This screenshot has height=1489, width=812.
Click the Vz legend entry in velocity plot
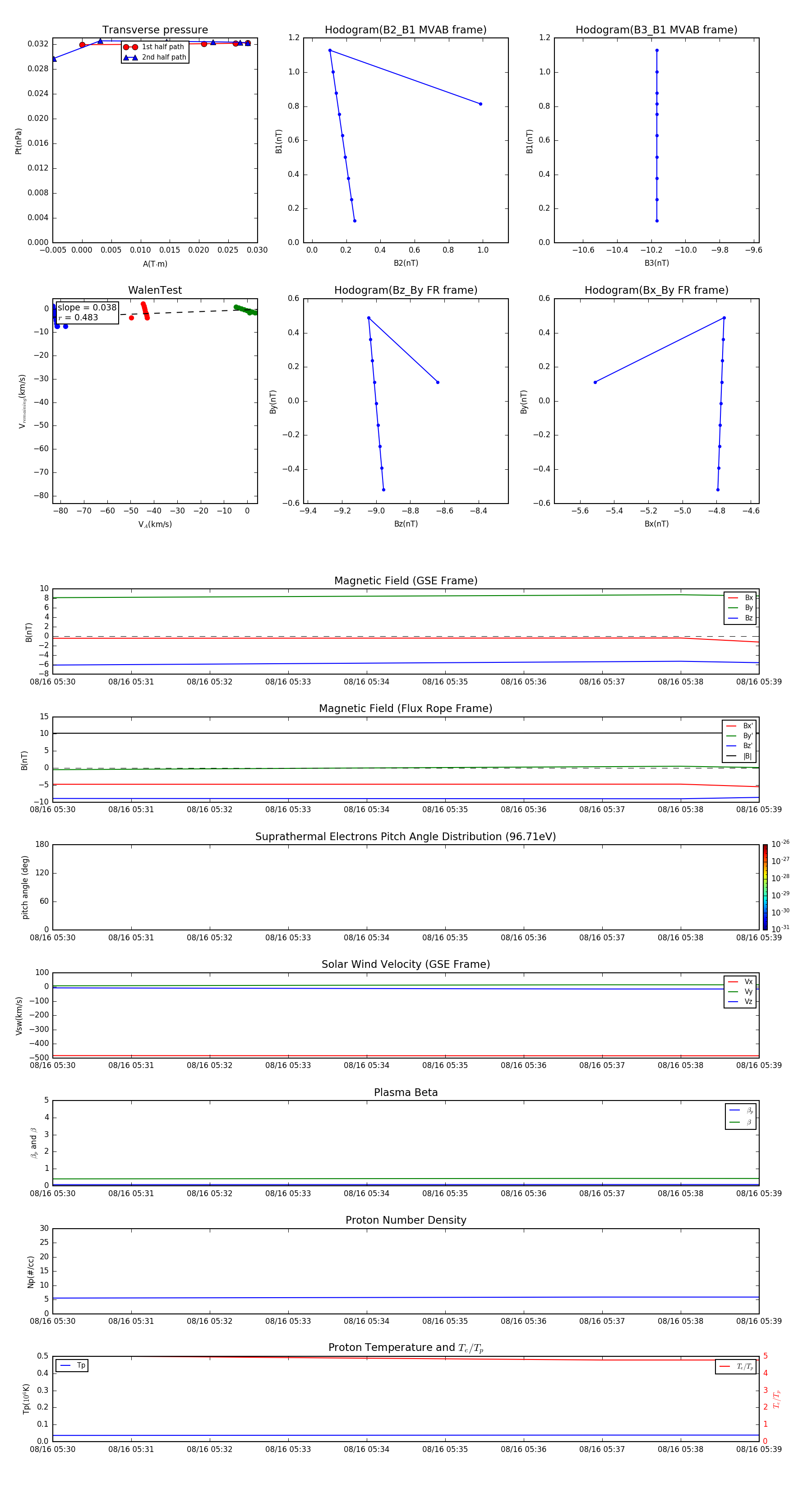coord(740,1002)
